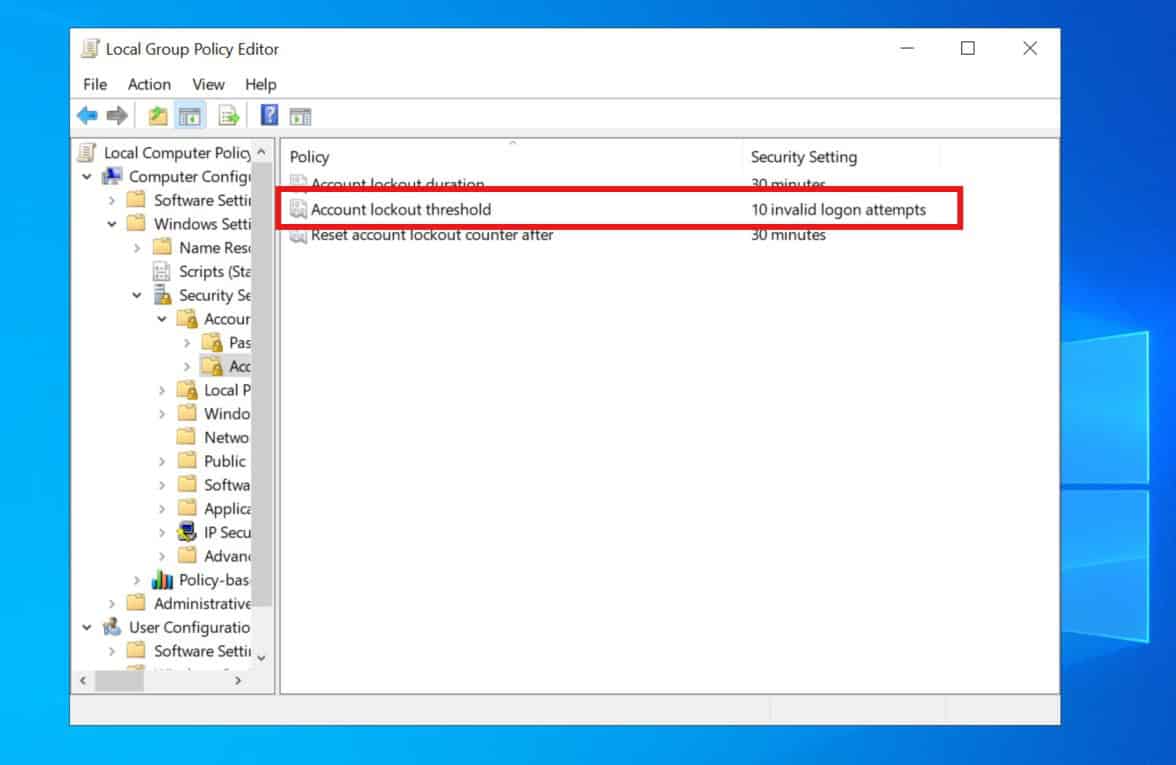The height and width of the screenshot is (765, 1176).
Task: Click the Administrative Templates folder icon
Action: click(x=136, y=603)
